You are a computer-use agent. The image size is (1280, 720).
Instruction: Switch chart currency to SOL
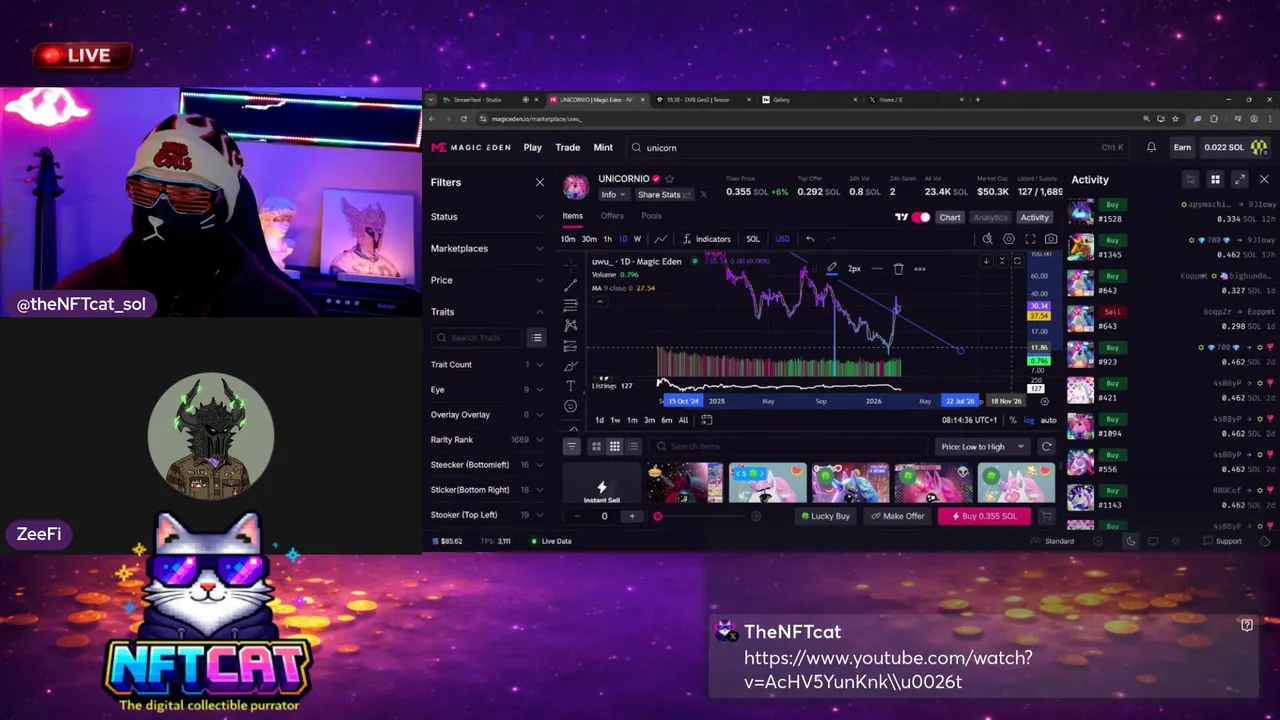(x=753, y=239)
